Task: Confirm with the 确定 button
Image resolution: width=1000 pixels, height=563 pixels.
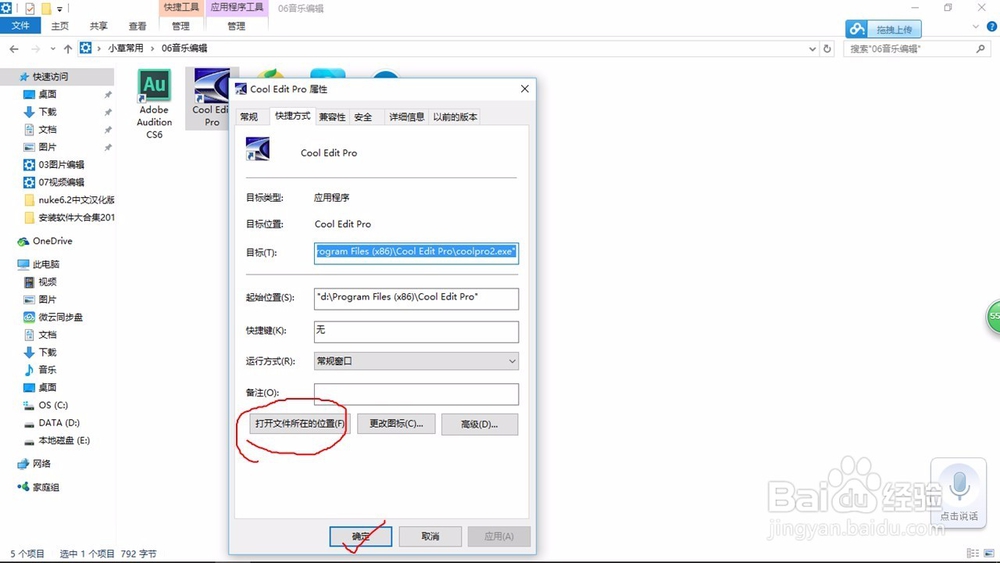Action: pyautogui.click(x=360, y=536)
